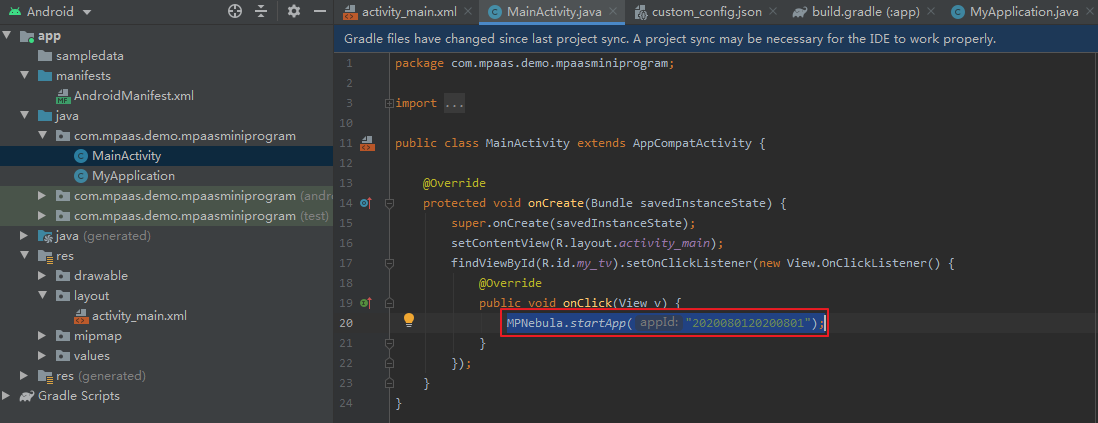Switch to activity_main.xml tab
The image size is (1098, 423).
tap(410, 12)
